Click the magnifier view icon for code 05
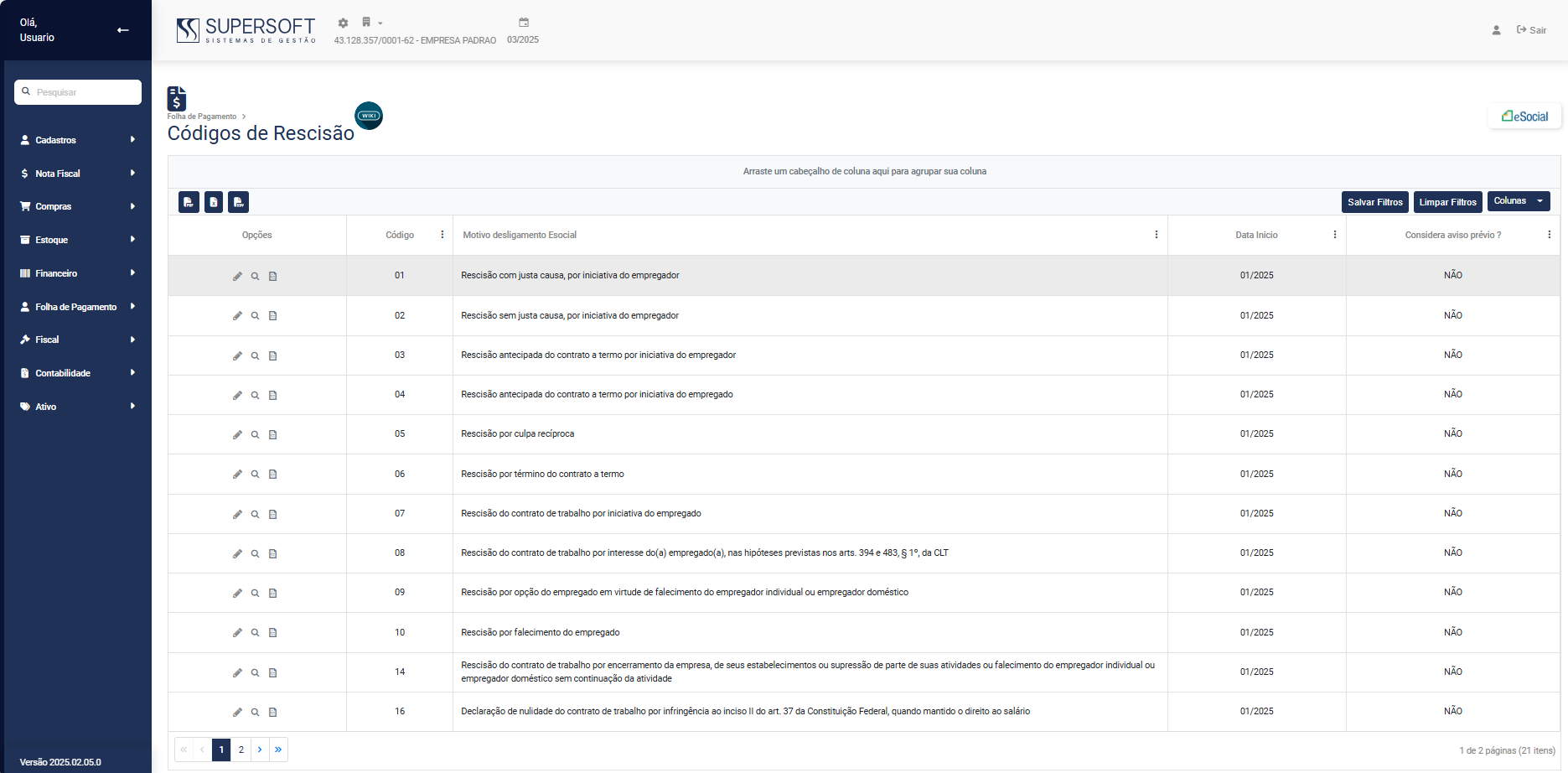This screenshot has width=1568, height=773. point(255,434)
